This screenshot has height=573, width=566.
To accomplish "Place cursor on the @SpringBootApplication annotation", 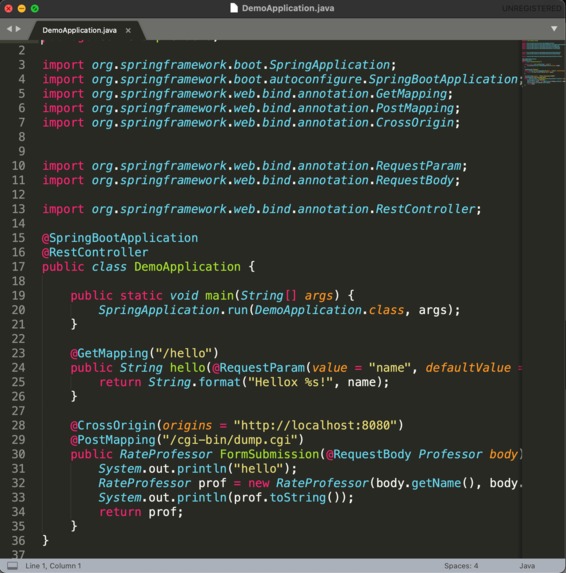I will pyautogui.click(x=120, y=238).
